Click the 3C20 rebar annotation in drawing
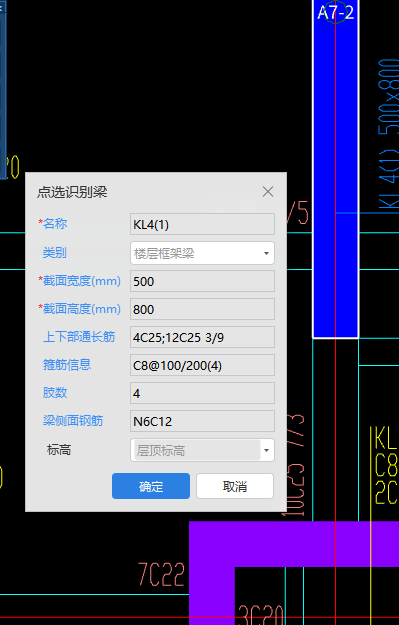399x625 pixels. click(261, 615)
